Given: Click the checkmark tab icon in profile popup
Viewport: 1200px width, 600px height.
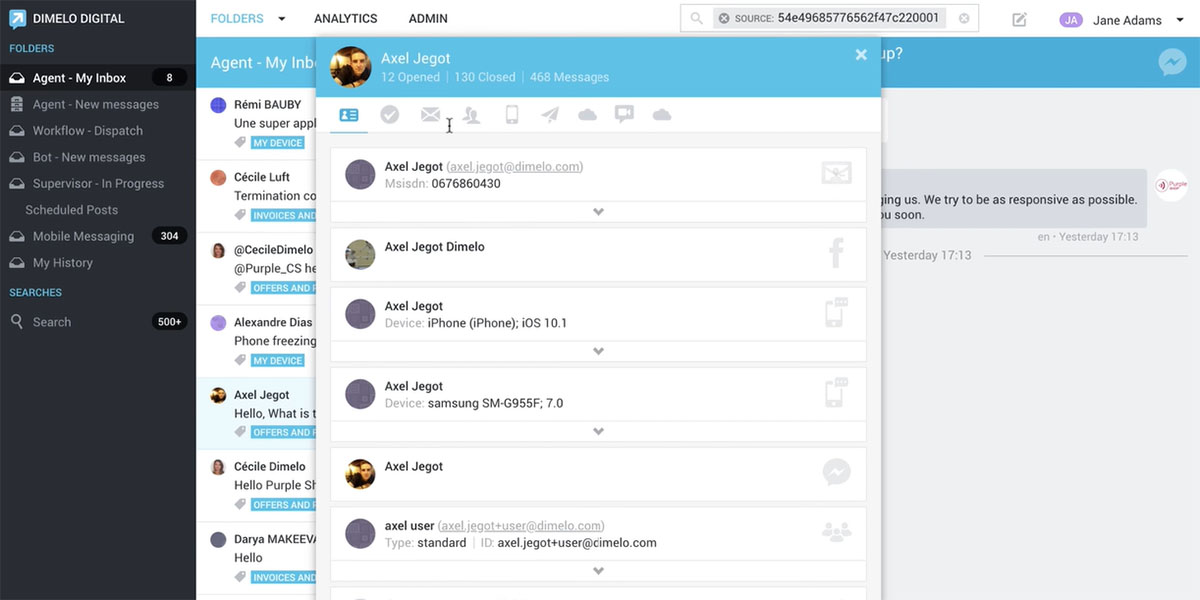Looking at the screenshot, I should point(390,115).
